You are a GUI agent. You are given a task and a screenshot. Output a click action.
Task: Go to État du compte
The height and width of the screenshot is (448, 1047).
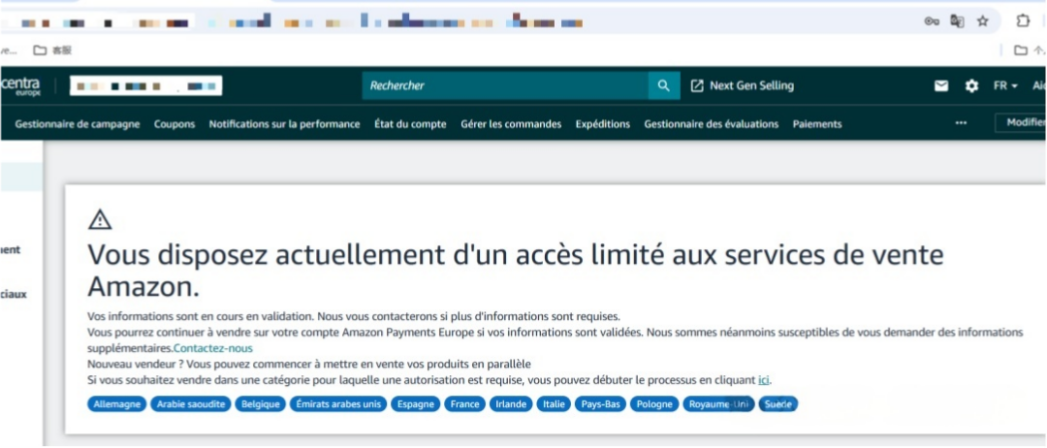click(410, 124)
